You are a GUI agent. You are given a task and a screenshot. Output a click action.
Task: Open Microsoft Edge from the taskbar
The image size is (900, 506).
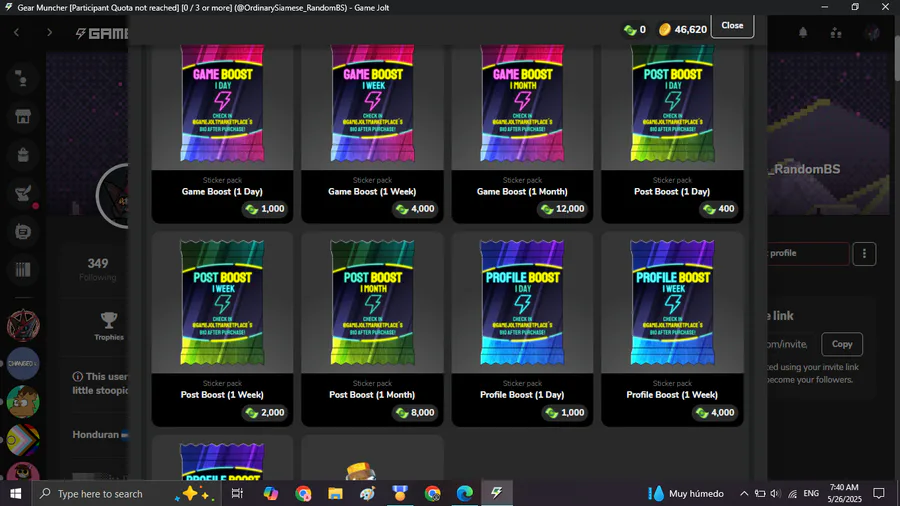[x=464, y=493]
